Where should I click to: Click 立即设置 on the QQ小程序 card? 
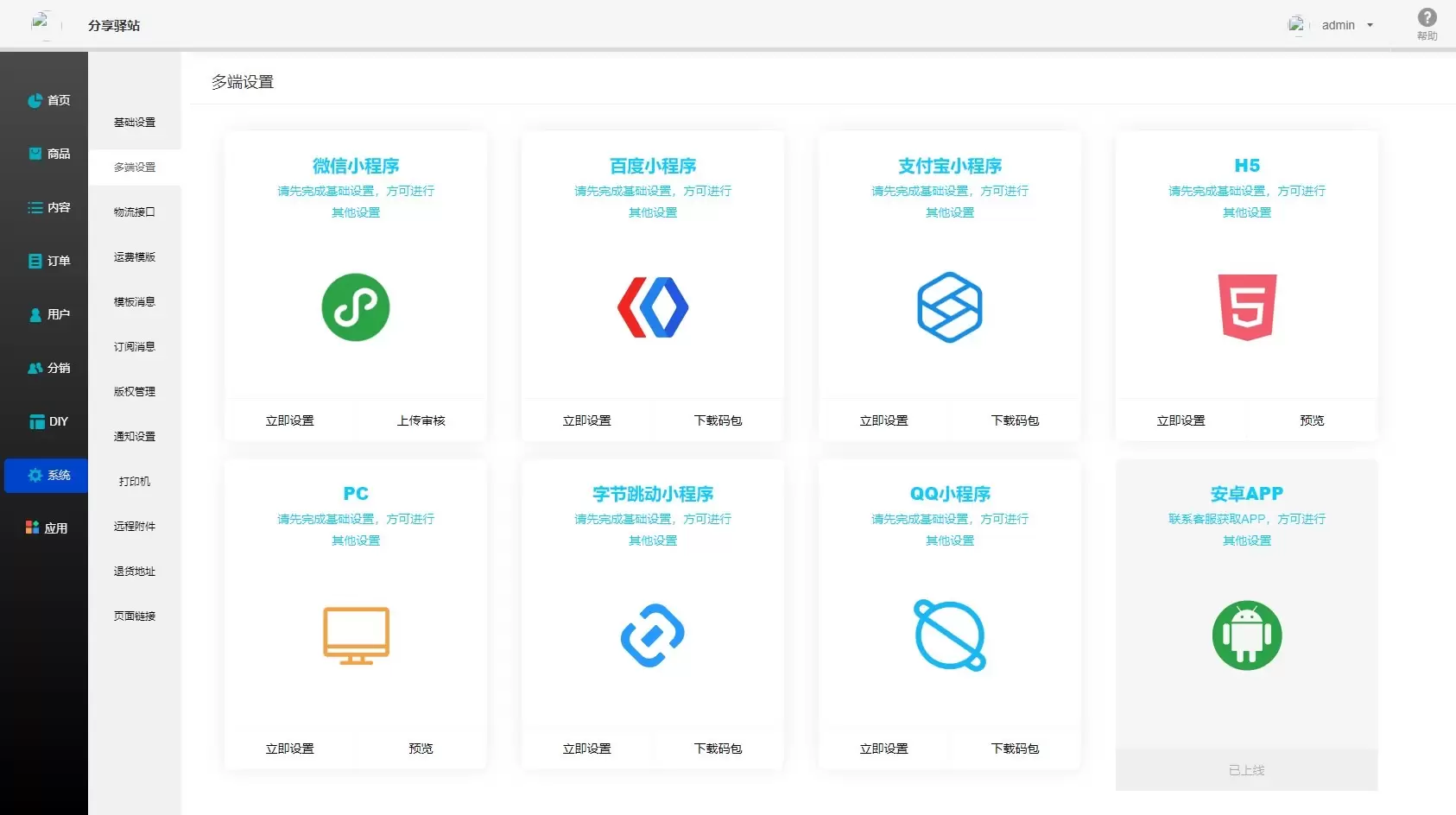[x=884, y=749]
